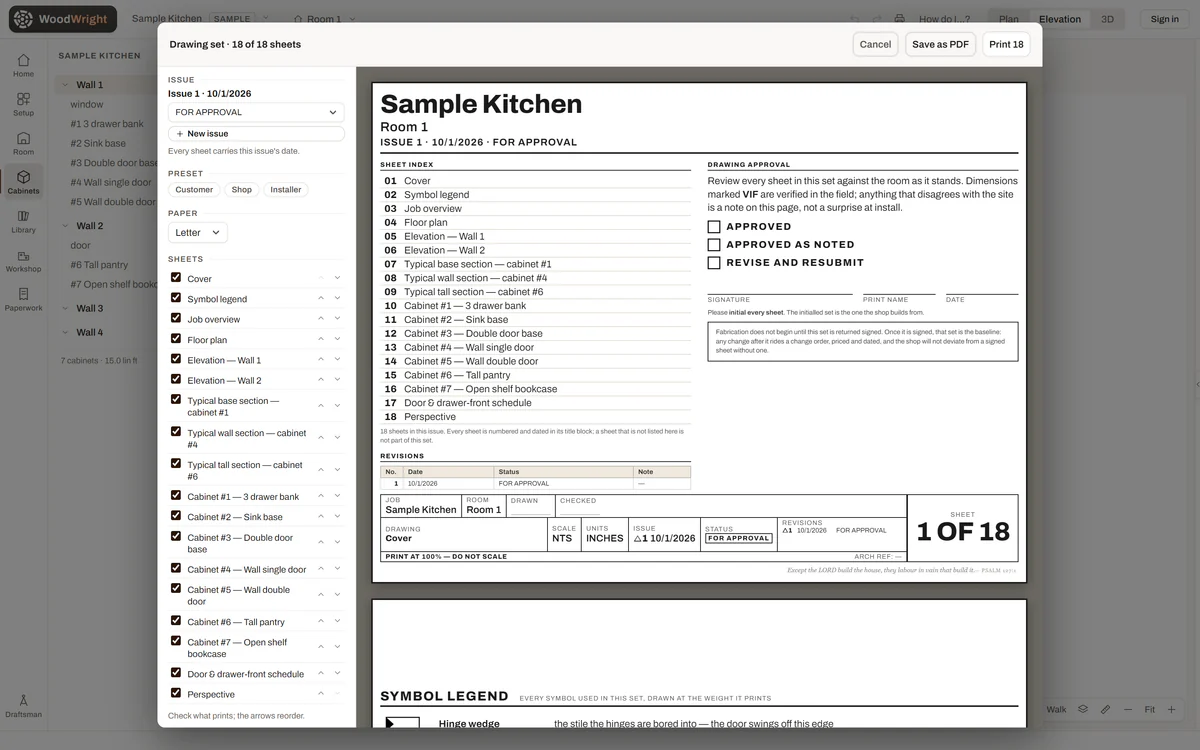Screen dimensions: 1200x750
Task: Open the Setup sidebar section
Action: tap(23, 104)
